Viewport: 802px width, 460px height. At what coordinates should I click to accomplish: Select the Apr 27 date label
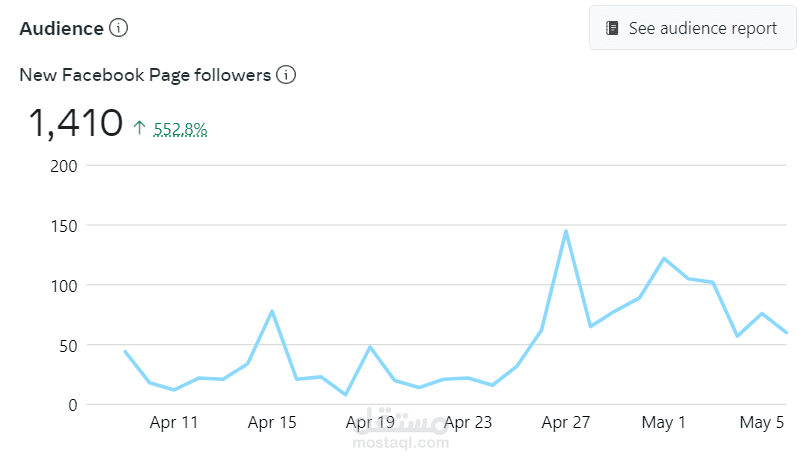point(566,423)
